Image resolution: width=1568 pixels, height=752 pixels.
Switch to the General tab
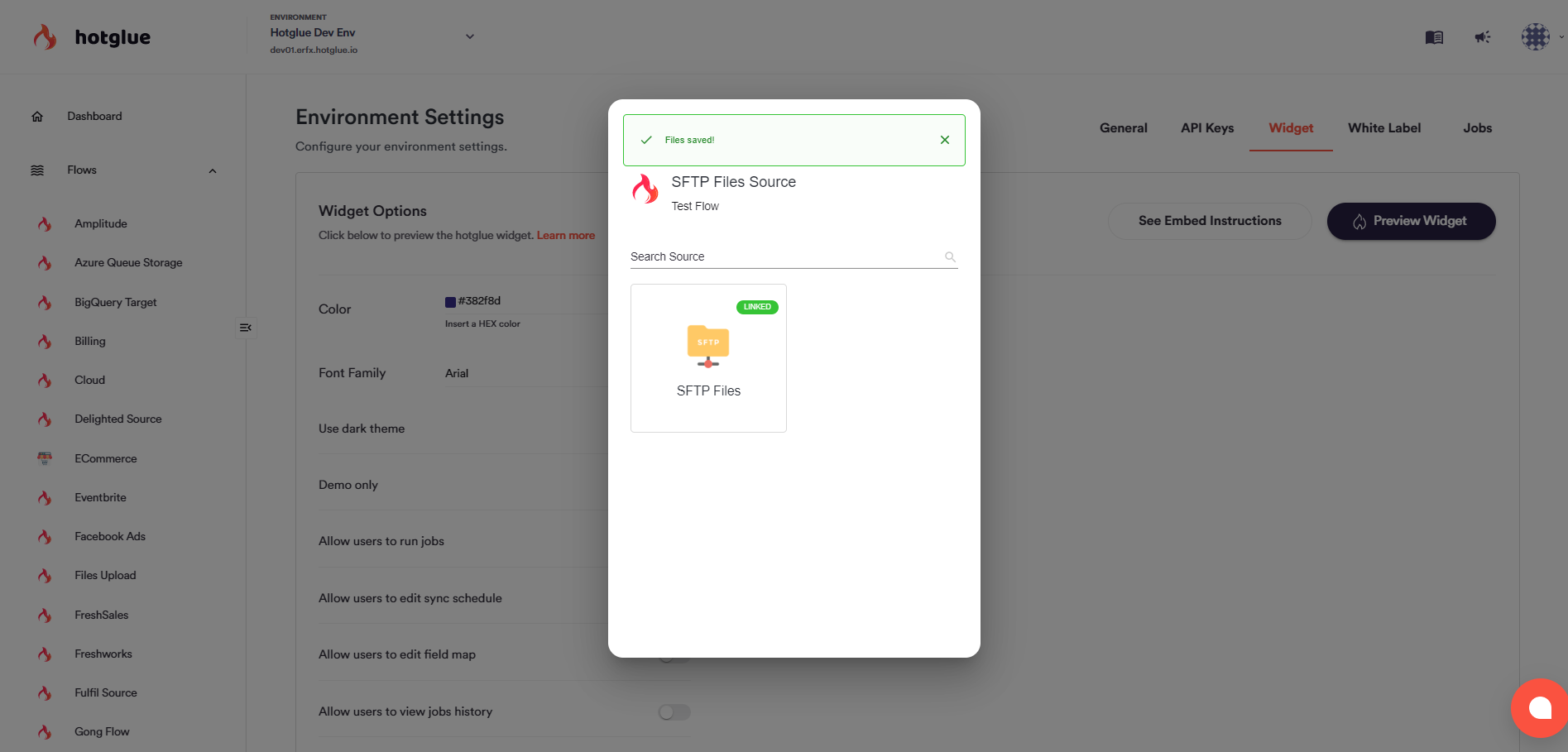point(1123,128)
